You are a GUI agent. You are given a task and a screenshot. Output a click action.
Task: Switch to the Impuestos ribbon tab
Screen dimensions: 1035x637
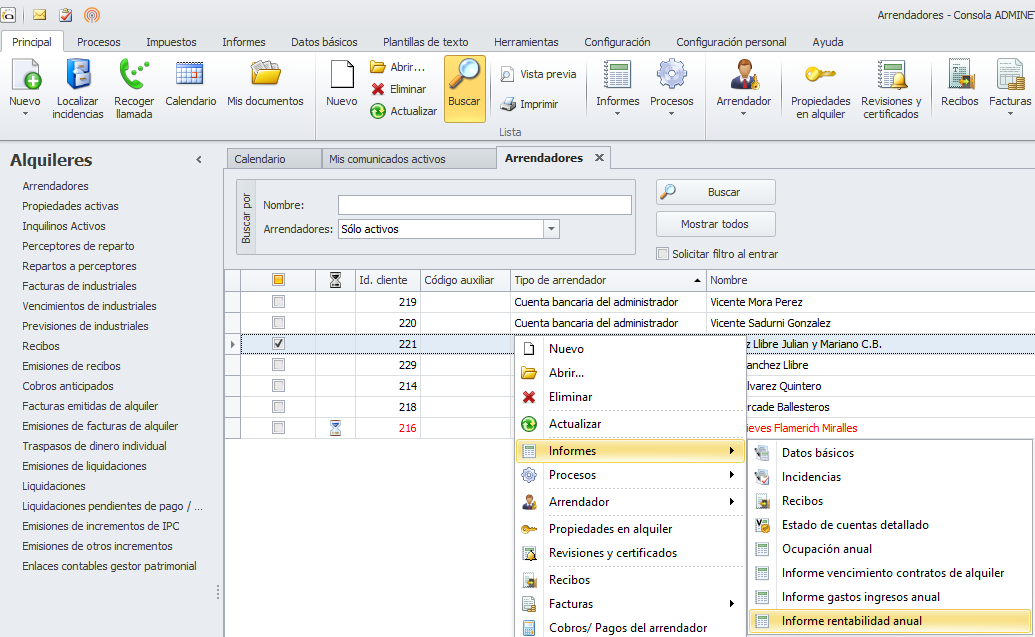(x=171, y=42)
